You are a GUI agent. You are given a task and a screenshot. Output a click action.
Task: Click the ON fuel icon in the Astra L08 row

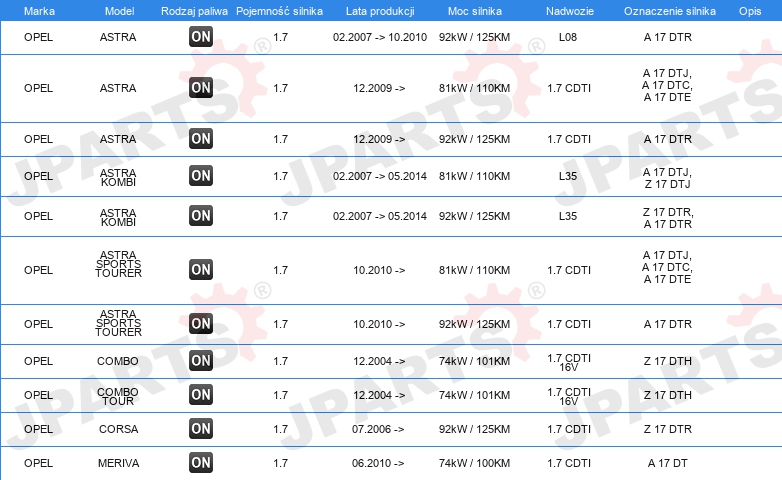[201, 37]
